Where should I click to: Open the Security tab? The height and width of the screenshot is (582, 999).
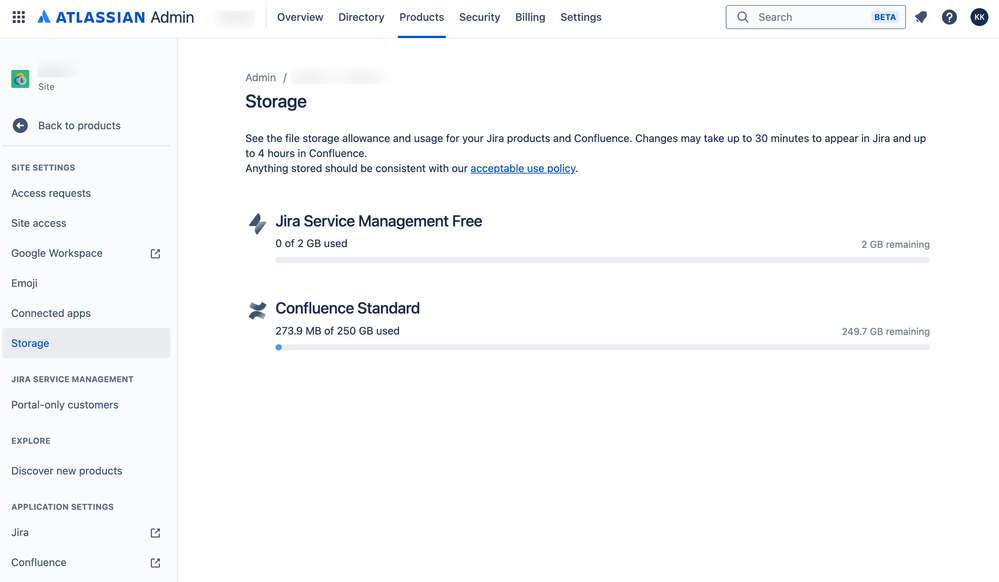(x=480, y=17)
